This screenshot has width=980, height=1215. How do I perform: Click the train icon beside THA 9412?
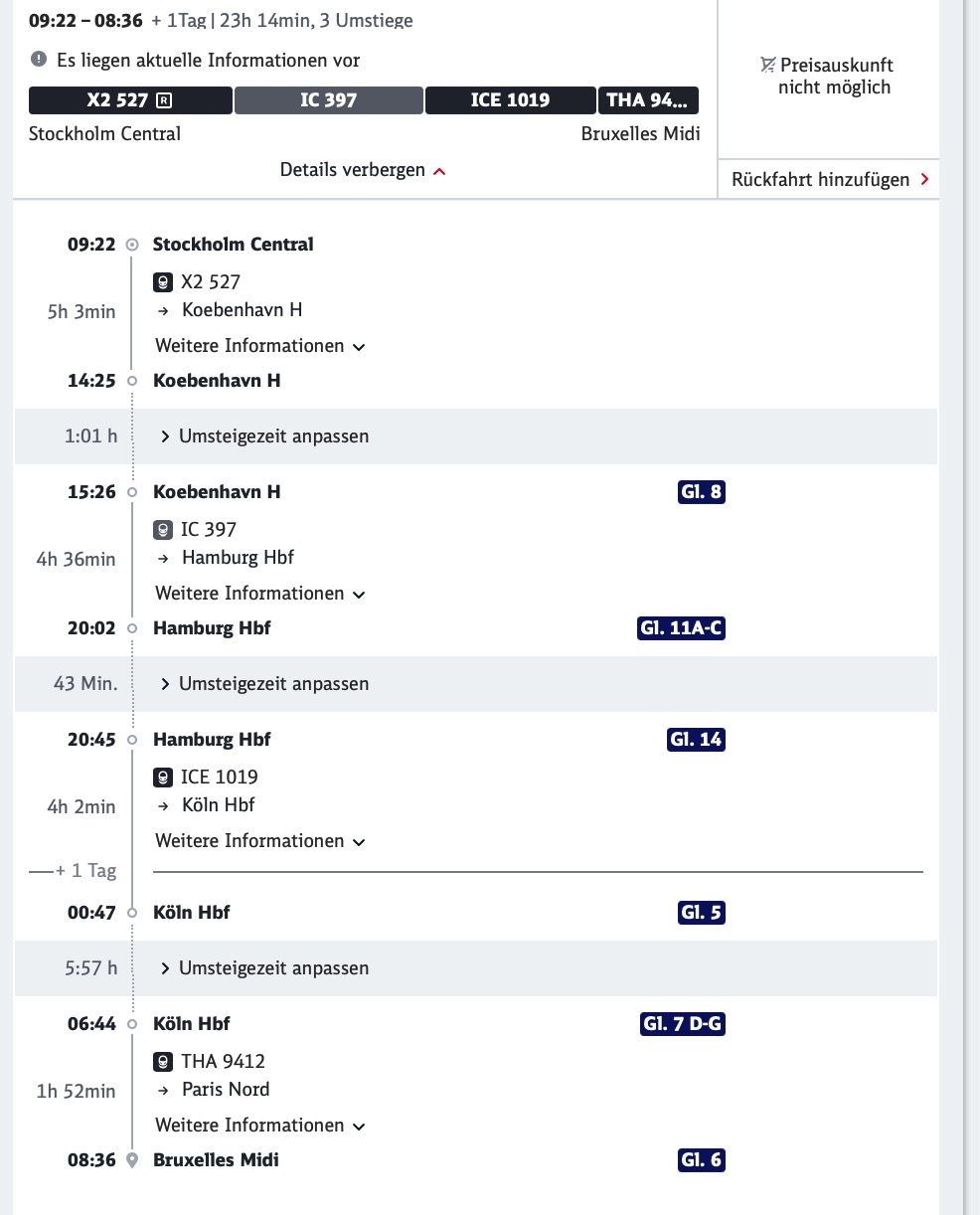(x=163, y=1062)
